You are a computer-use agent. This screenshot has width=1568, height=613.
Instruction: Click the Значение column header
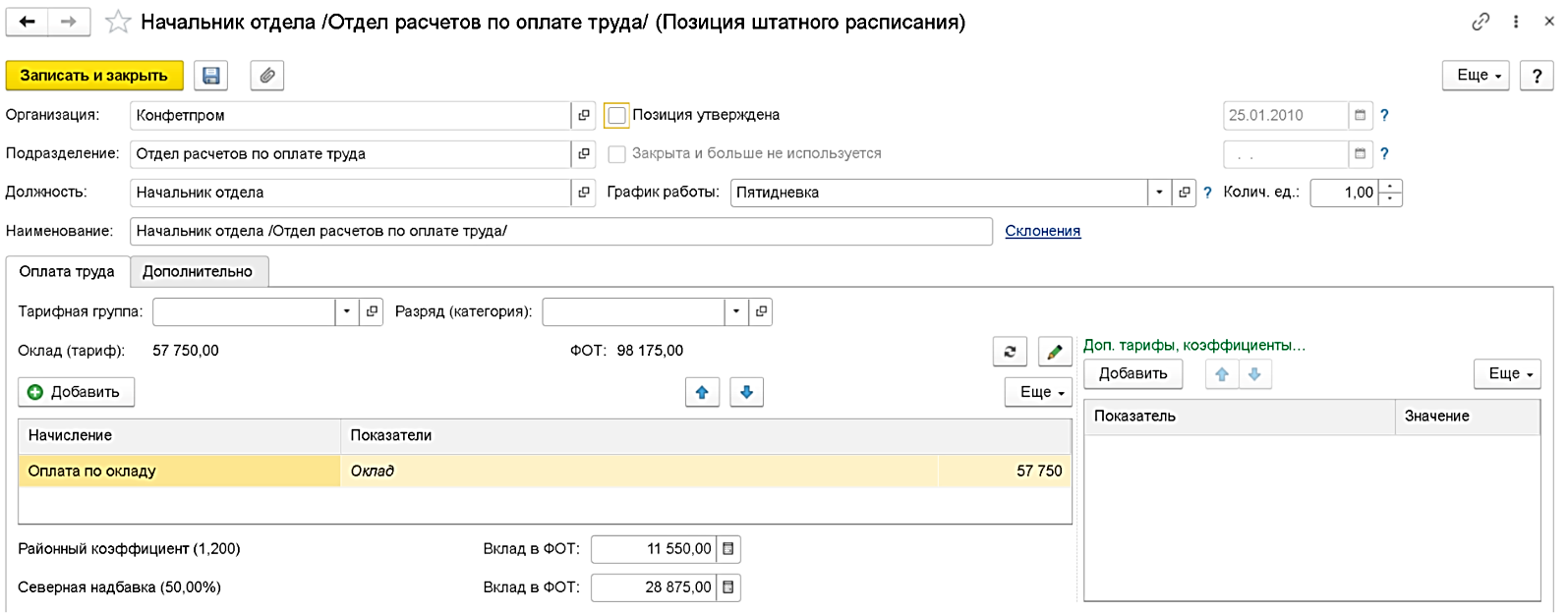[1467, 417]
